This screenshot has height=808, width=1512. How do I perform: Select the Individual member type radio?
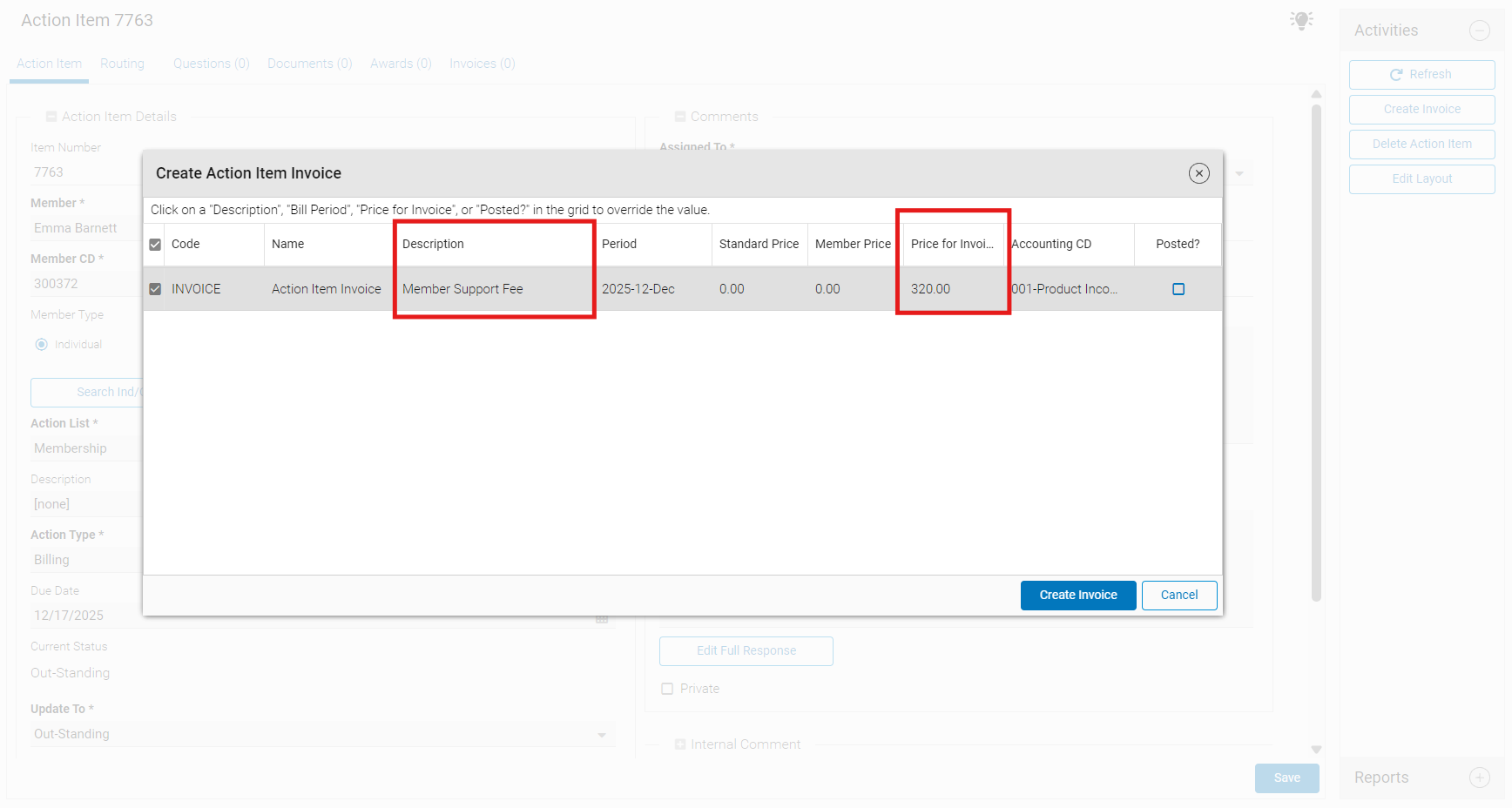tap(41, 345)
